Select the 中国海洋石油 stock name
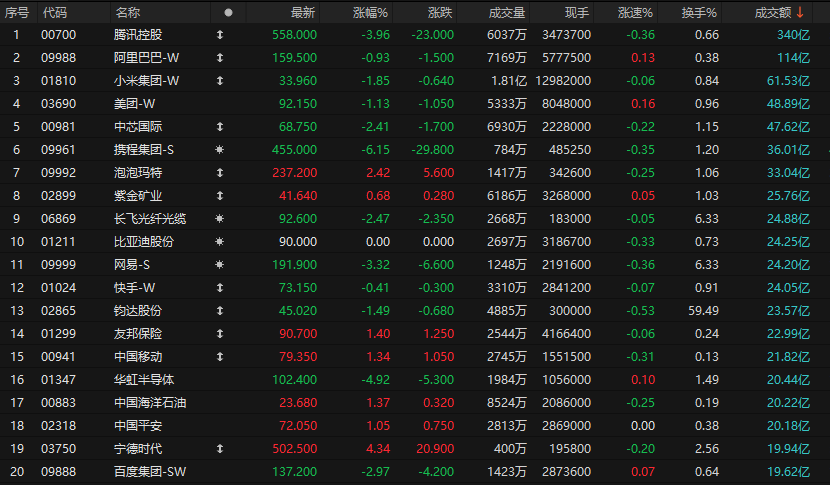830x485 pixels. pyautogui.click(x=150, y=403)
